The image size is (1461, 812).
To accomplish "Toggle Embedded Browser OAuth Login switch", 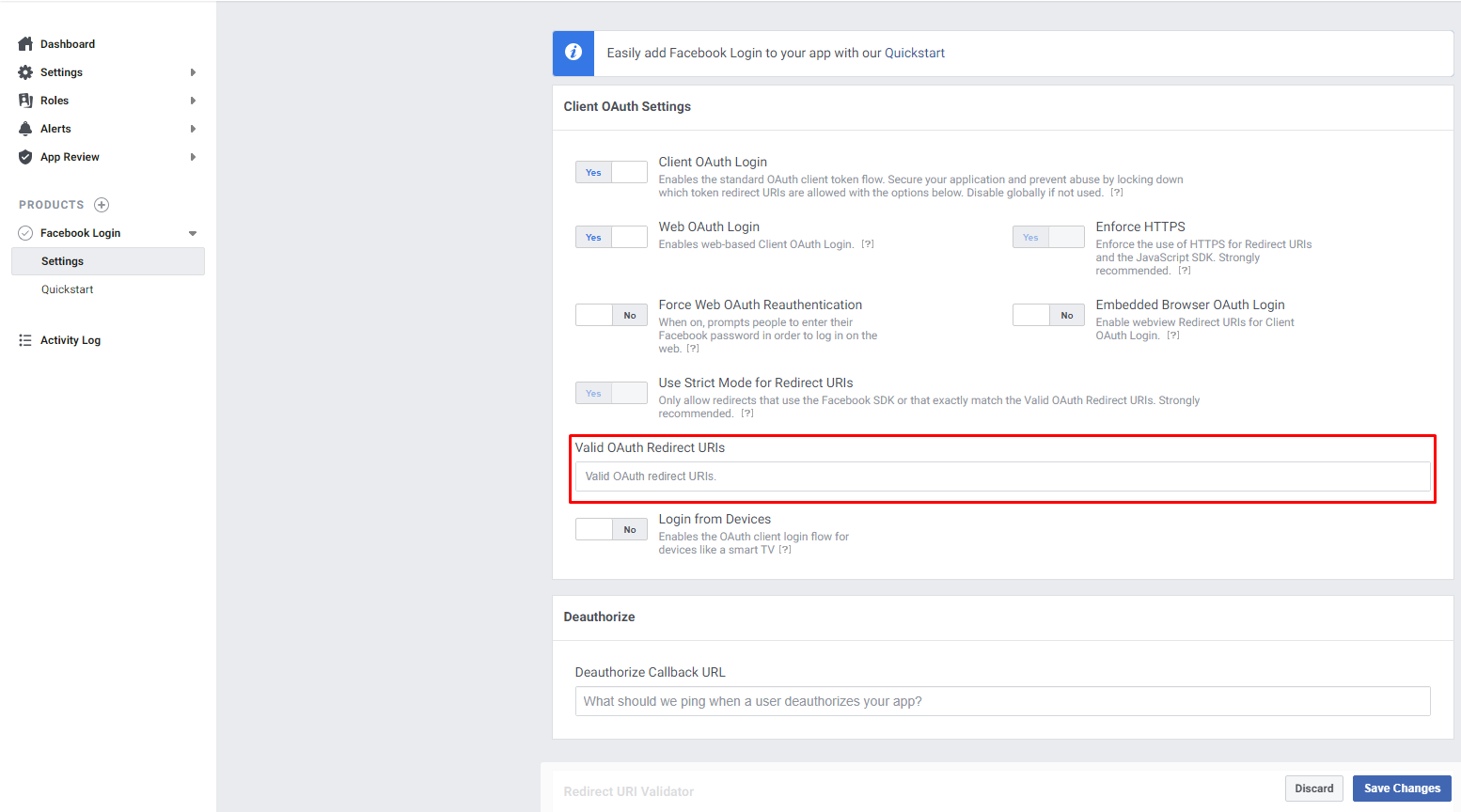I will coord(1048,315).
